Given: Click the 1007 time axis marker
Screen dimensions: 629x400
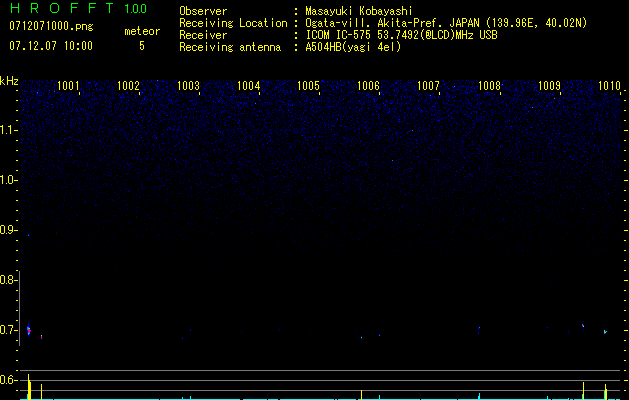Looking at the screenshot, I should 428,85.
